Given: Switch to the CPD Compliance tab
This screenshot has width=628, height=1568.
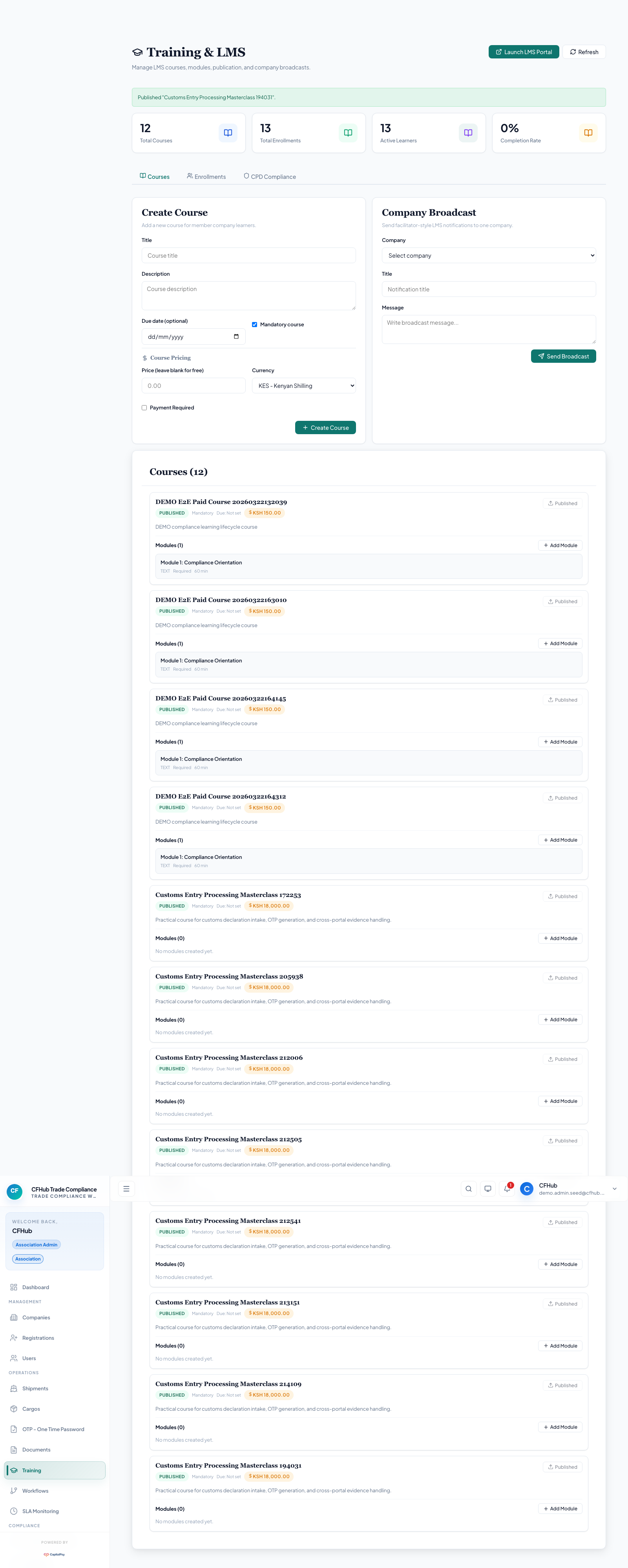Looking at the screenshot, I should click(x=270, y=176).
